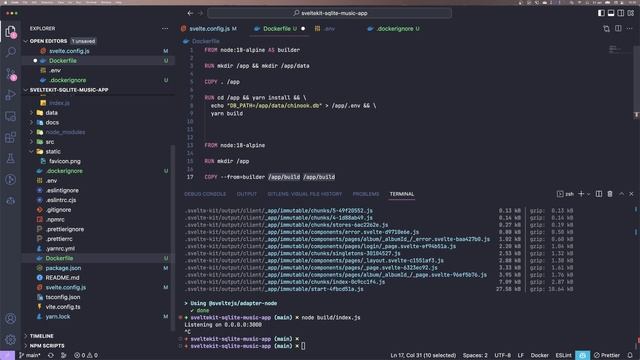Open favicon.png in the explorer
Image resolution: width=640 pixels, height=360 pixels.
point(64,161)
